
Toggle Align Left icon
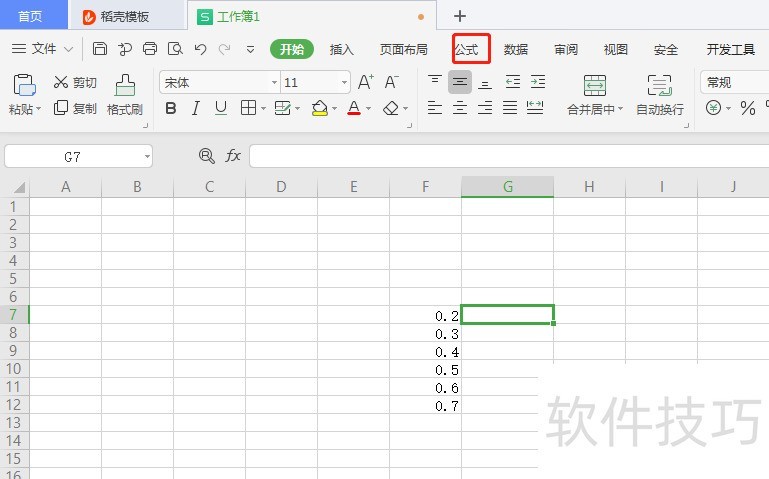tap(435, 107)
